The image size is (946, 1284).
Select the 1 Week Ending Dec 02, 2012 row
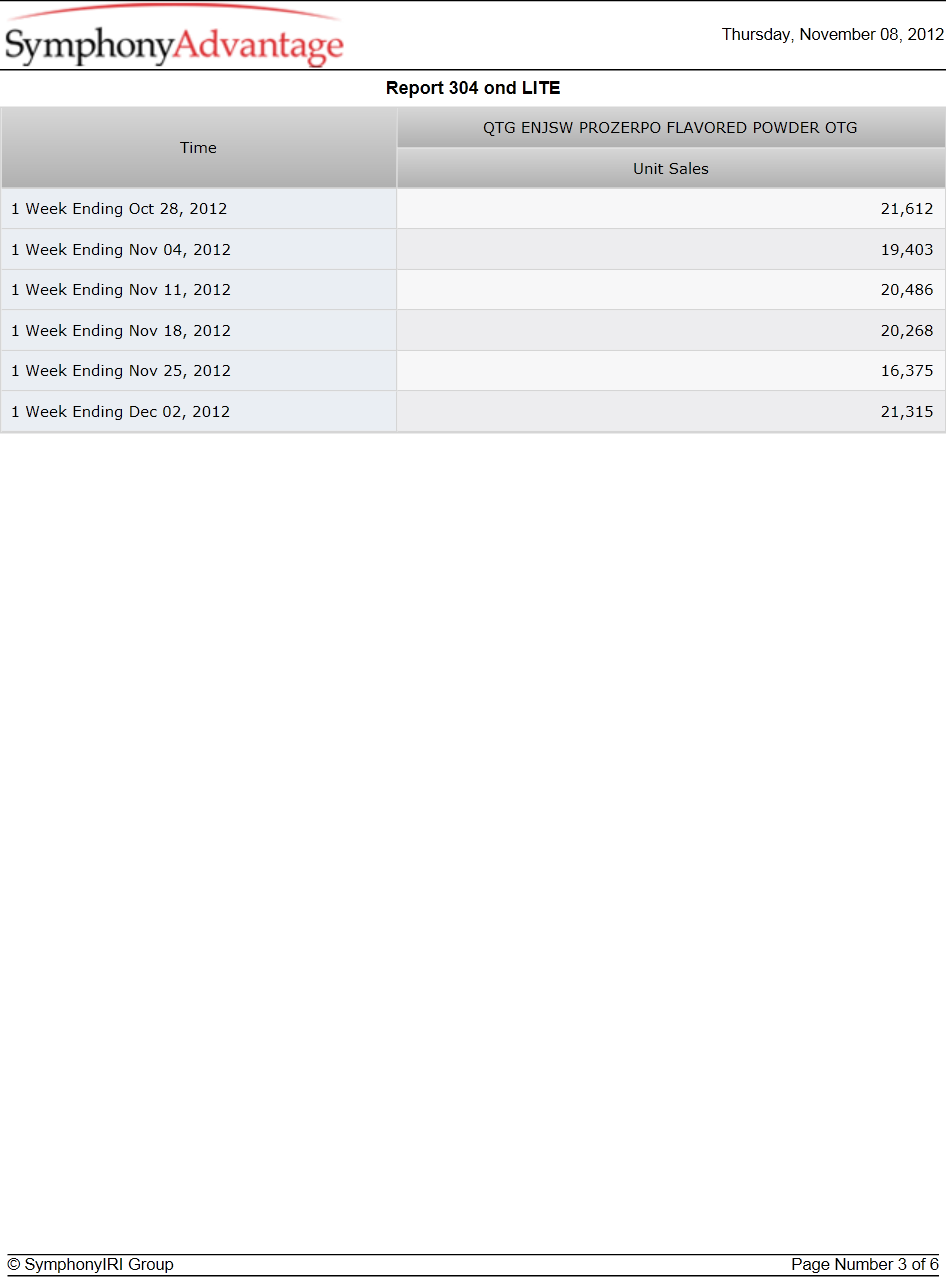pyautogui.click(x=473, y=412)
